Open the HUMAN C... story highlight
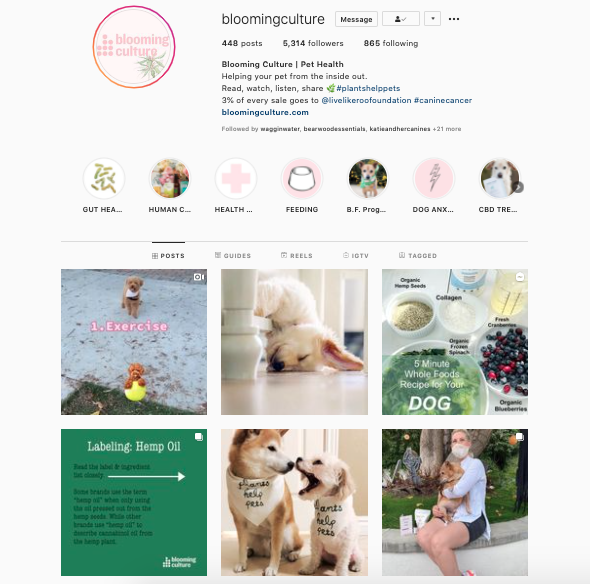Viewport: 590px width, 584px height. pos(170,178)
